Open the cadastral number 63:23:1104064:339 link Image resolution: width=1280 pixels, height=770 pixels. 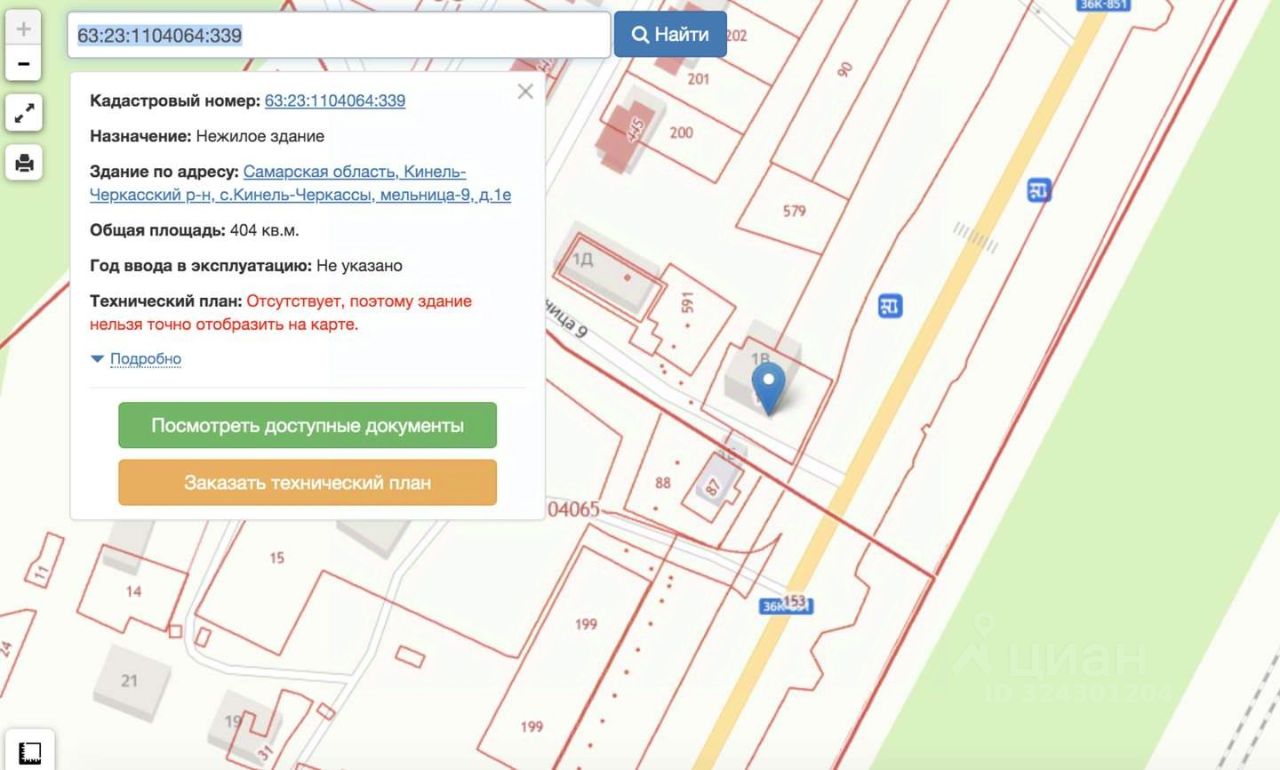pos(335,100)
